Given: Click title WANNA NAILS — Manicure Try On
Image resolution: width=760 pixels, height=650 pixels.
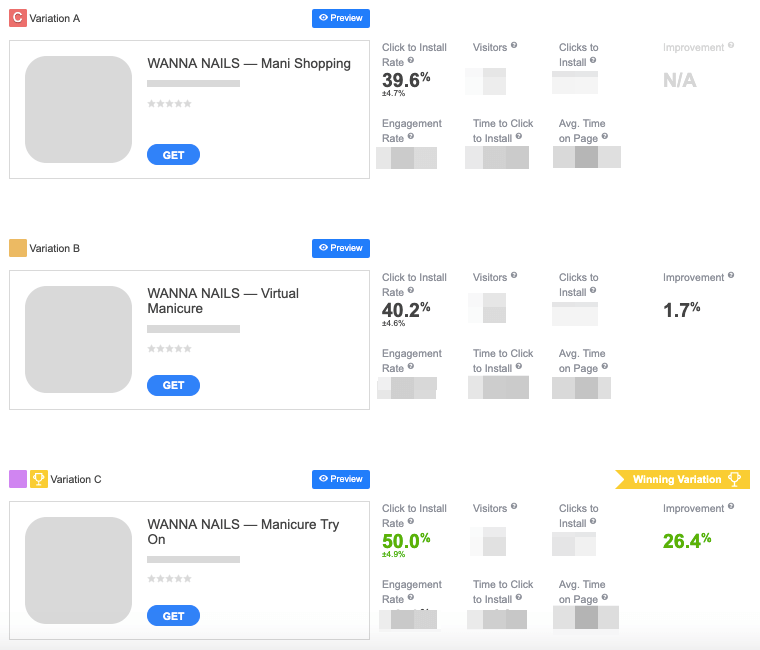Looking at the screenshot, I should (243, 532).
